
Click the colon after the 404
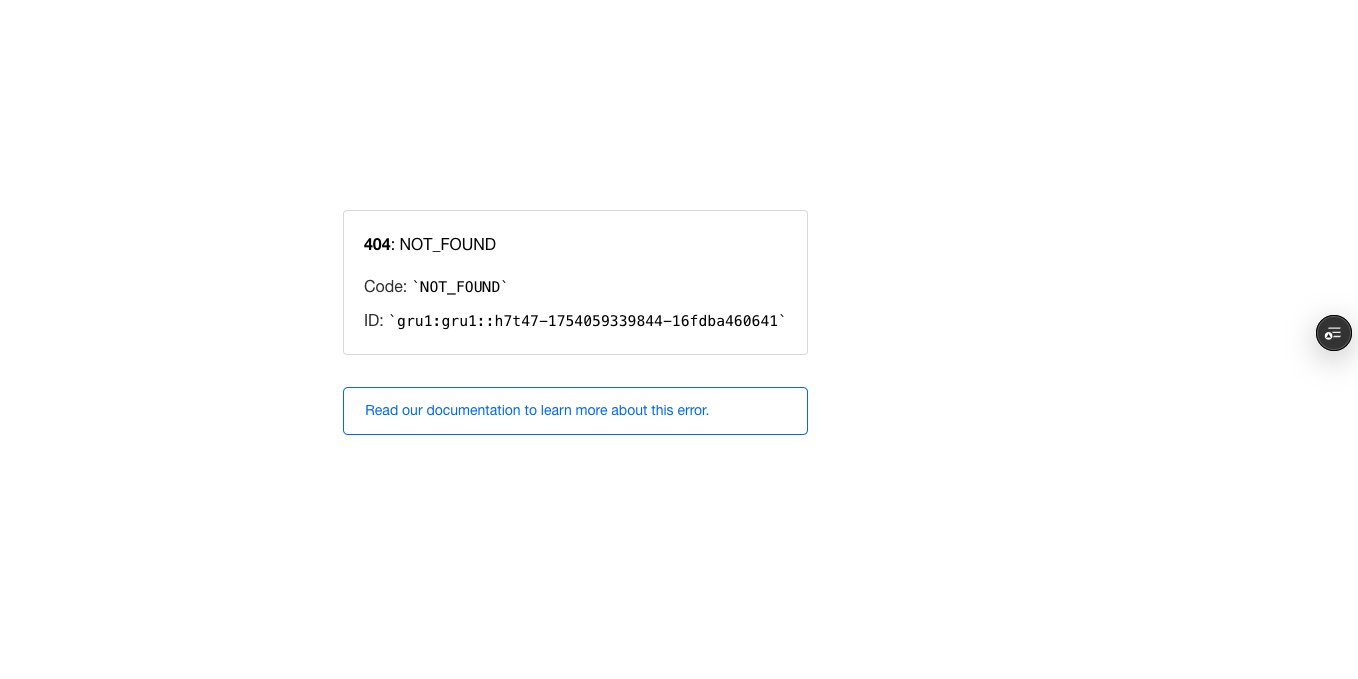(x=393, y=245)
